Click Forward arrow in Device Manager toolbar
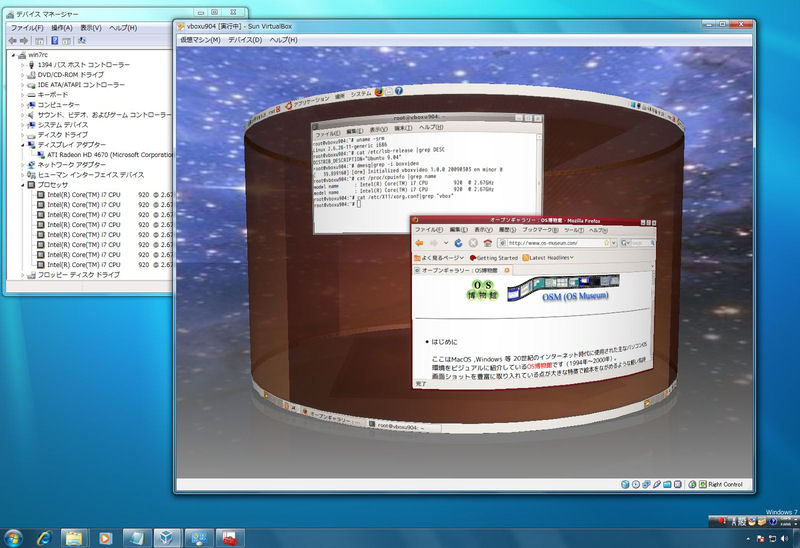 click(x=24, y=41)
